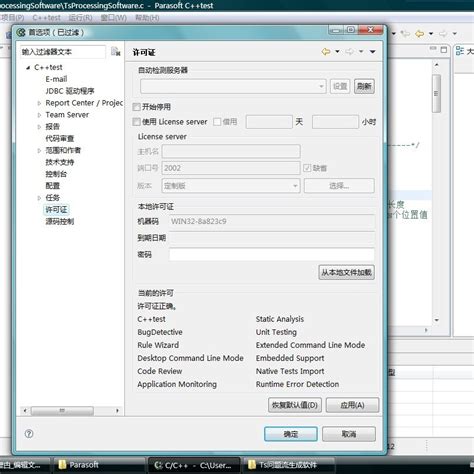Click the 从本地文件加载 button
Image resolution: width=474 pixels, height=474 pixels.
tap(346, 272)
